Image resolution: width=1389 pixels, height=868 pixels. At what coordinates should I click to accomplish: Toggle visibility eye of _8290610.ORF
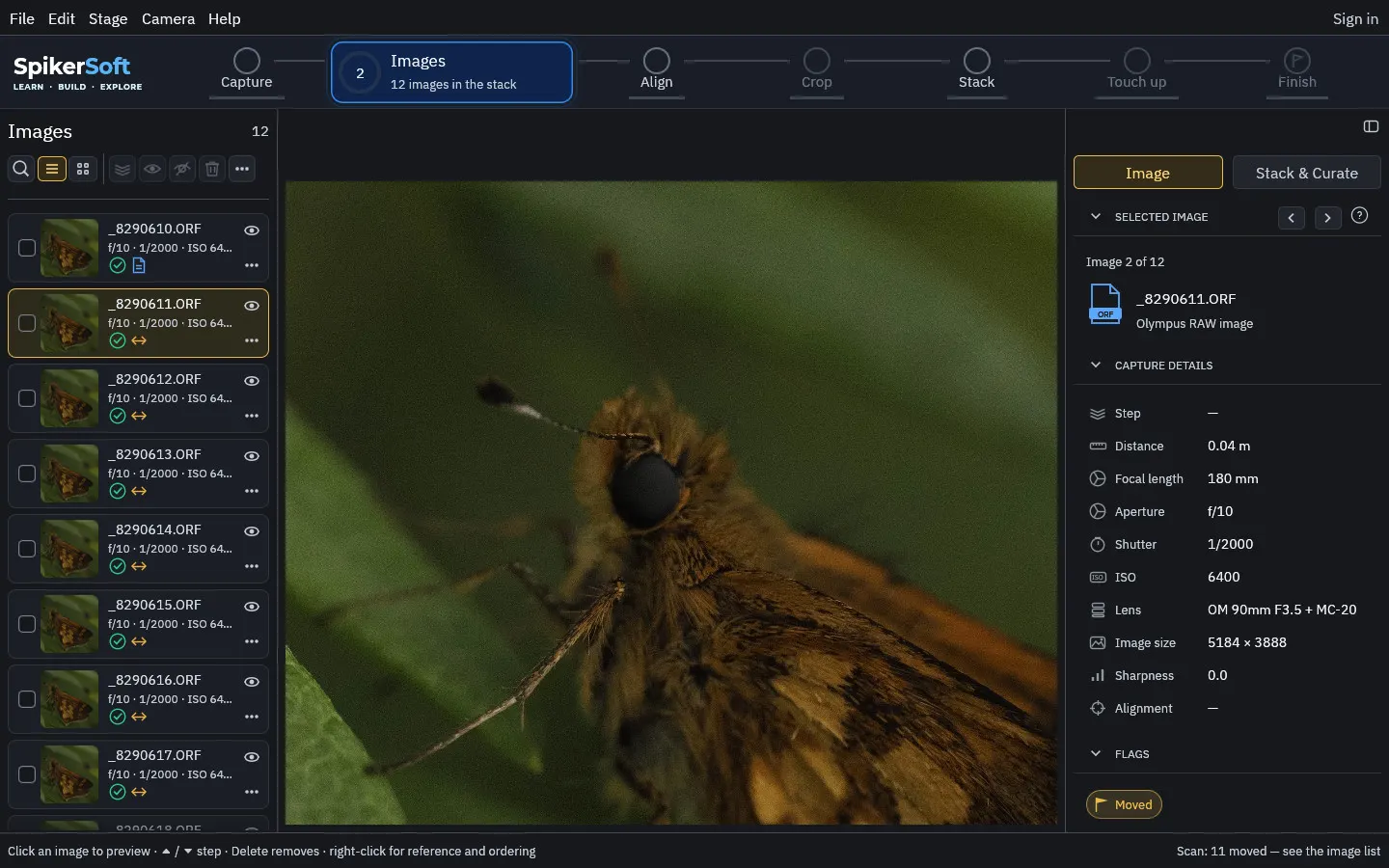[252, 231]
